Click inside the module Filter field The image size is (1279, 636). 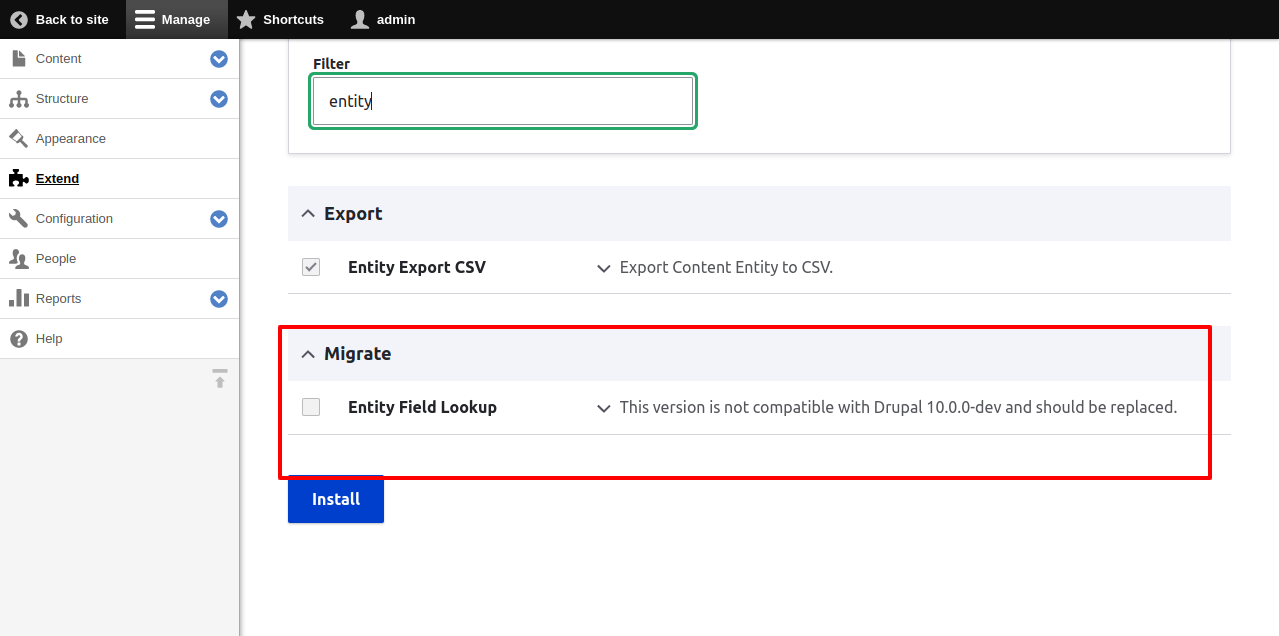[502, 100]
